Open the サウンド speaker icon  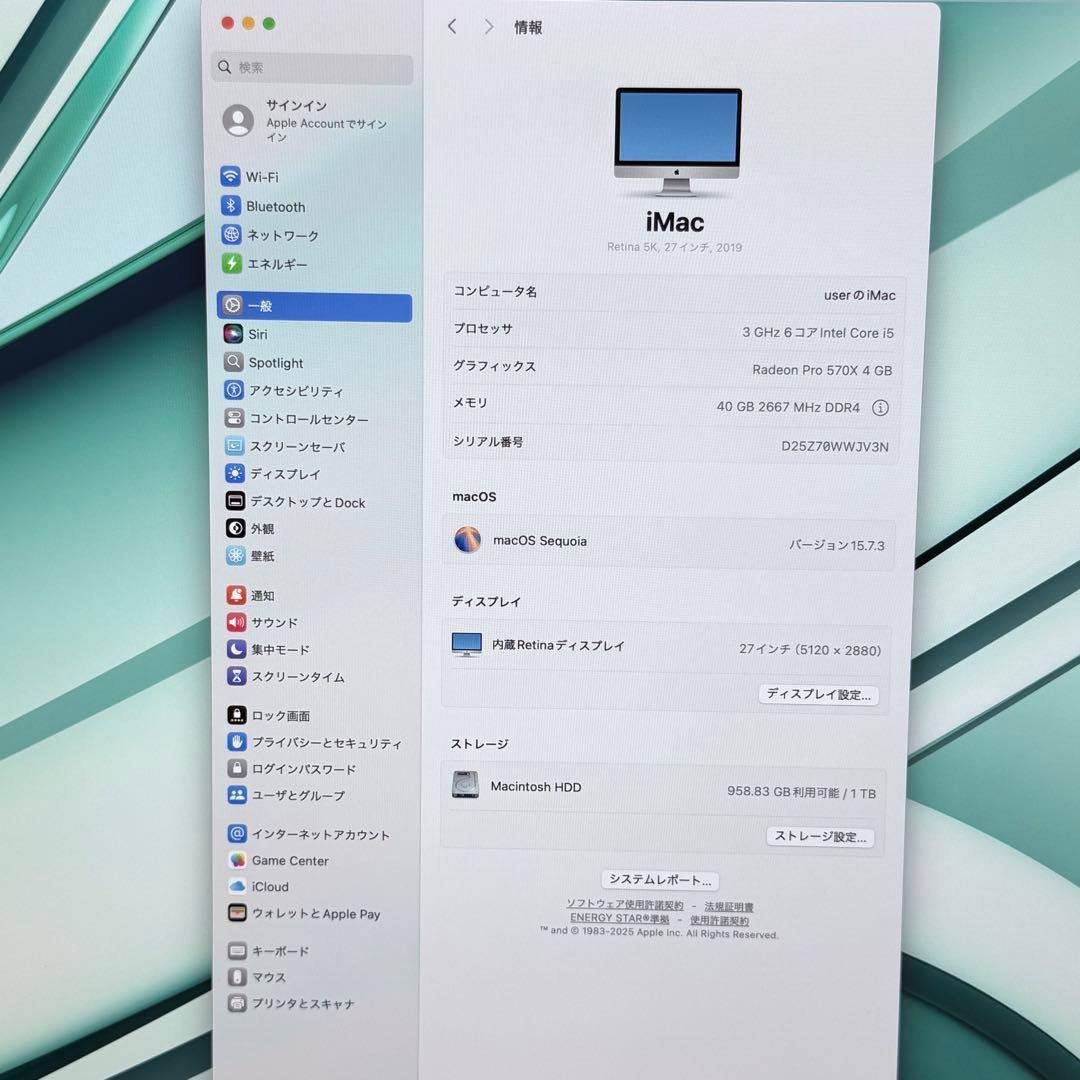click(236, 622)
